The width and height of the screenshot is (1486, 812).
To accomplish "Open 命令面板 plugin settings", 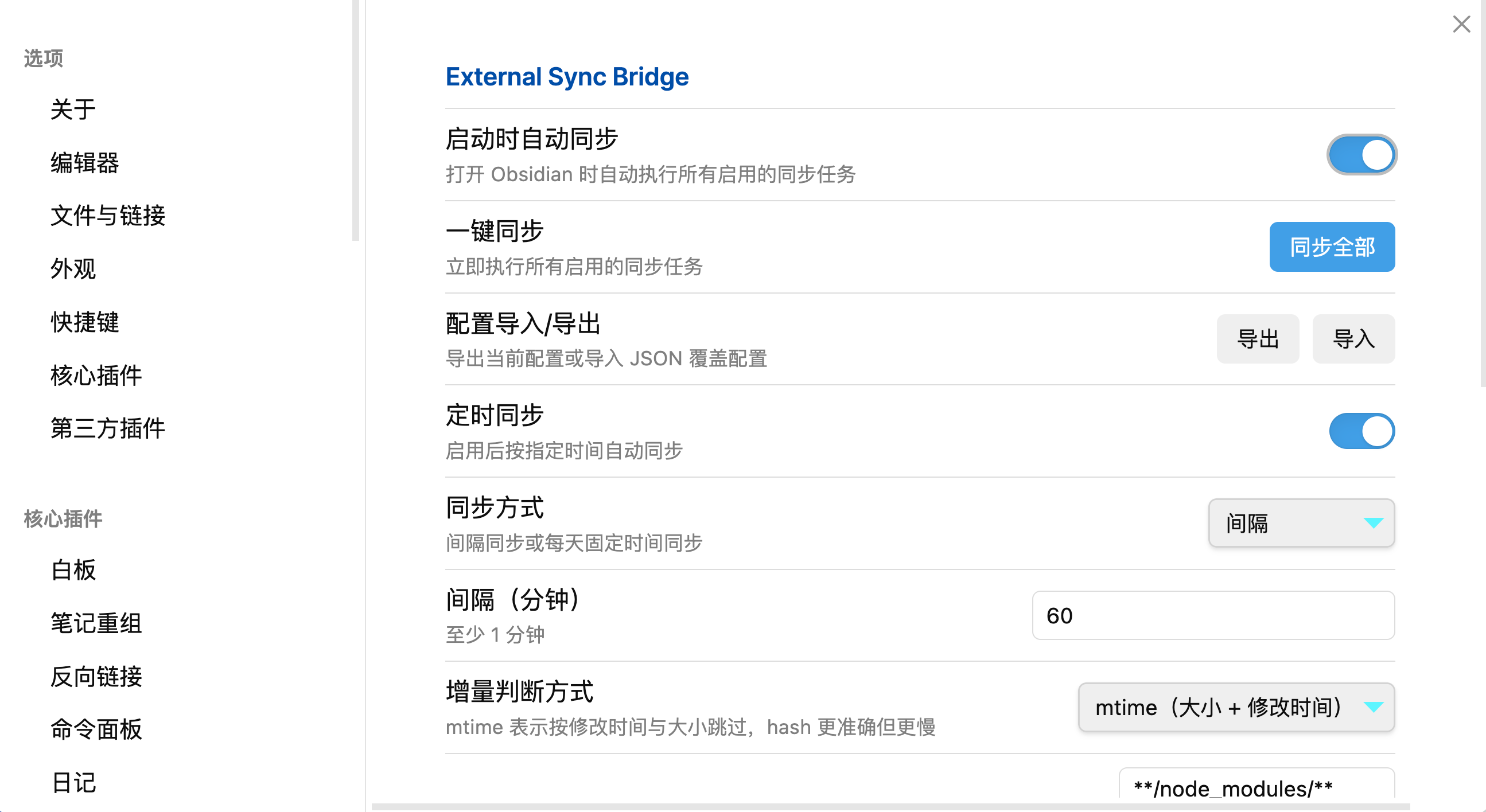I will point(96,729).
